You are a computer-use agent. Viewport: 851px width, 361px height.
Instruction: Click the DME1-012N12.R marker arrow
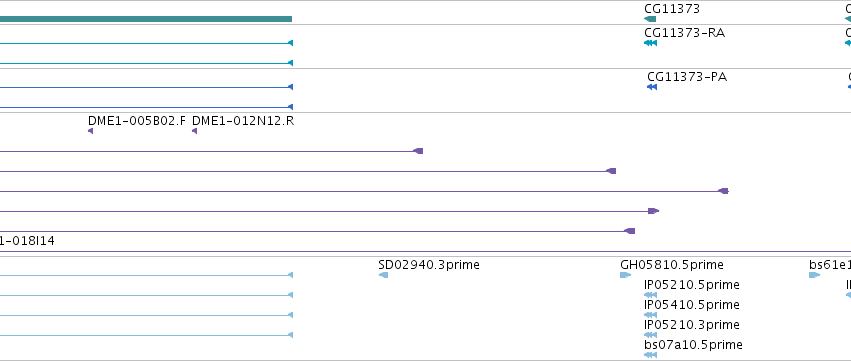194,131
